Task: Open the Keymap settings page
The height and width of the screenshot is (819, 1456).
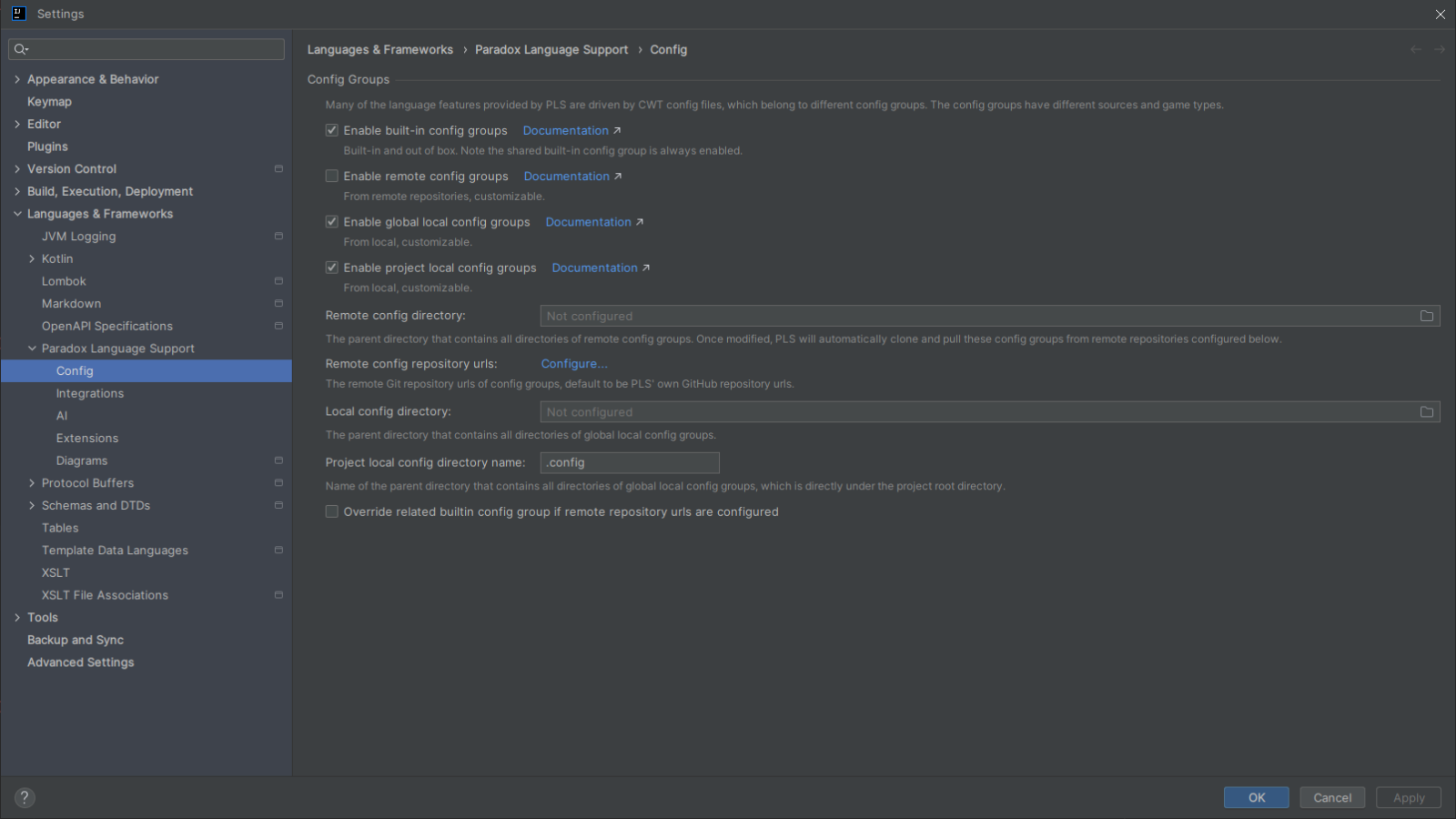Action: (49, 102)
